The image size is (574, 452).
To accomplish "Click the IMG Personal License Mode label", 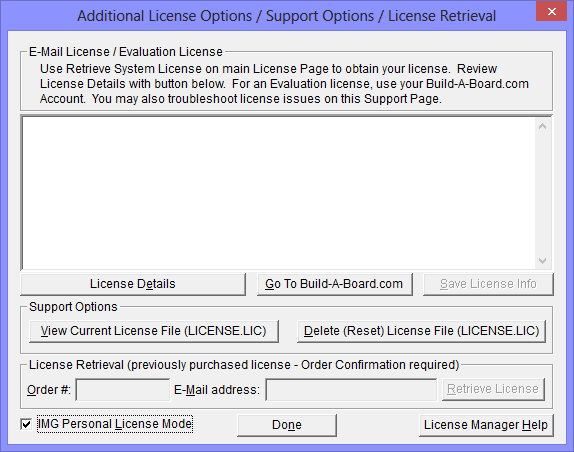I will coord(115,424).
